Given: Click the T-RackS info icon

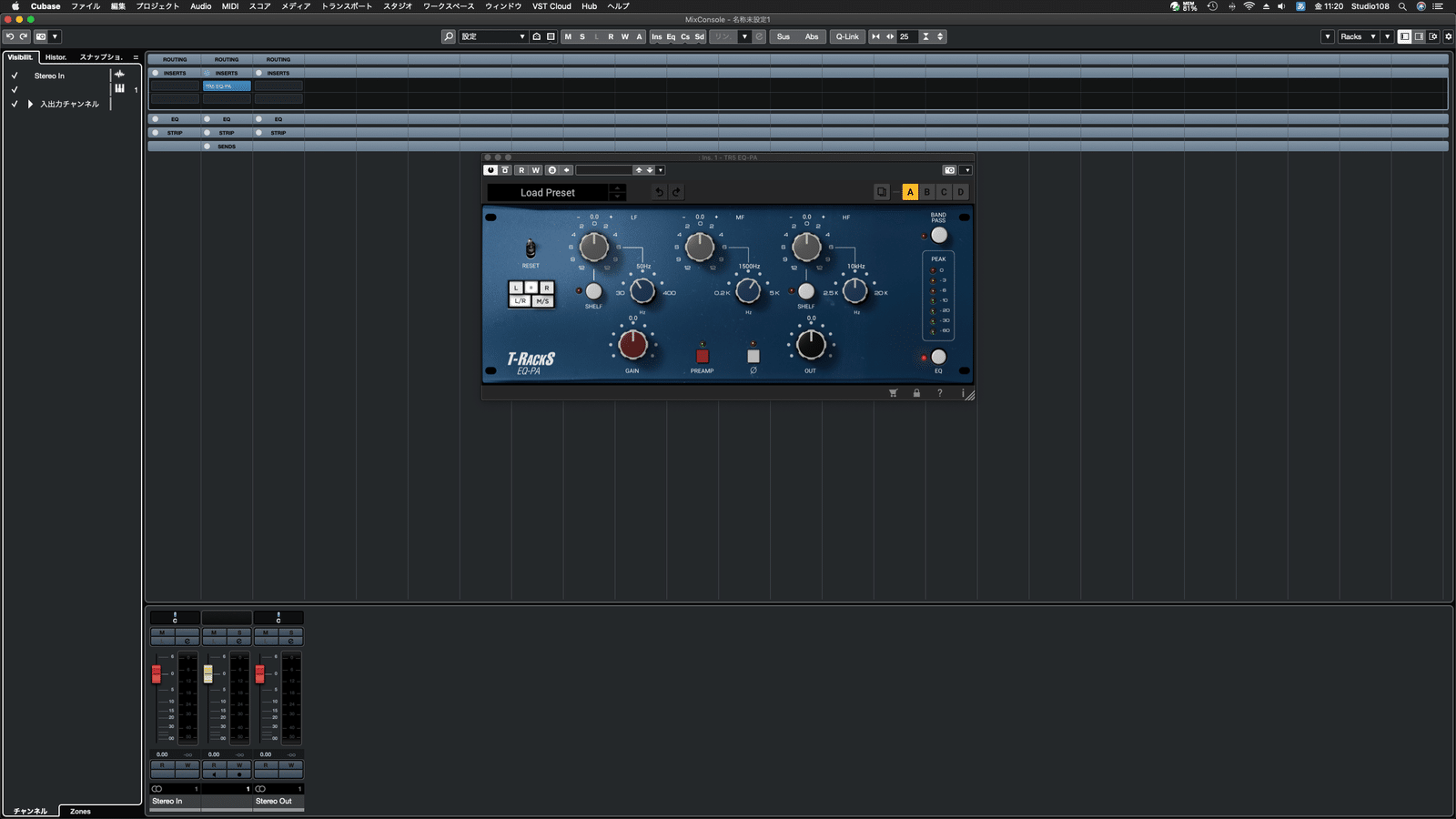Looking at the screenshot, I should pyautogui.click(x=962, y=393).
